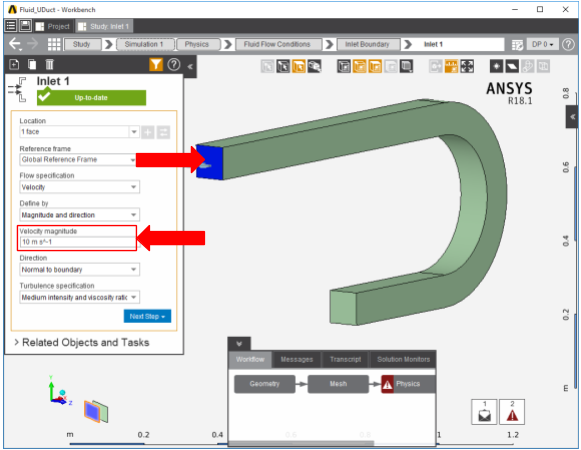Click the greyed section view icon
581x450 pixels.
pyautogui.click(x=543, y=66)
